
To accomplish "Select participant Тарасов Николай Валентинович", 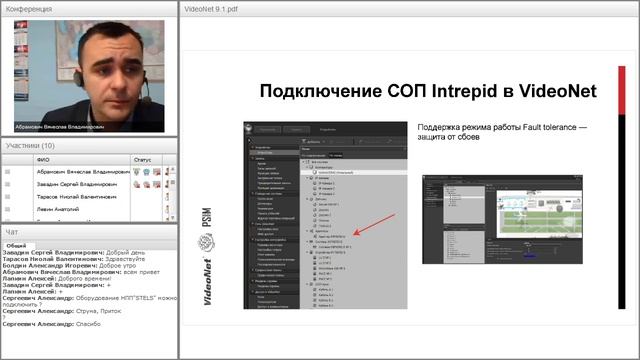I will [77, 197].
